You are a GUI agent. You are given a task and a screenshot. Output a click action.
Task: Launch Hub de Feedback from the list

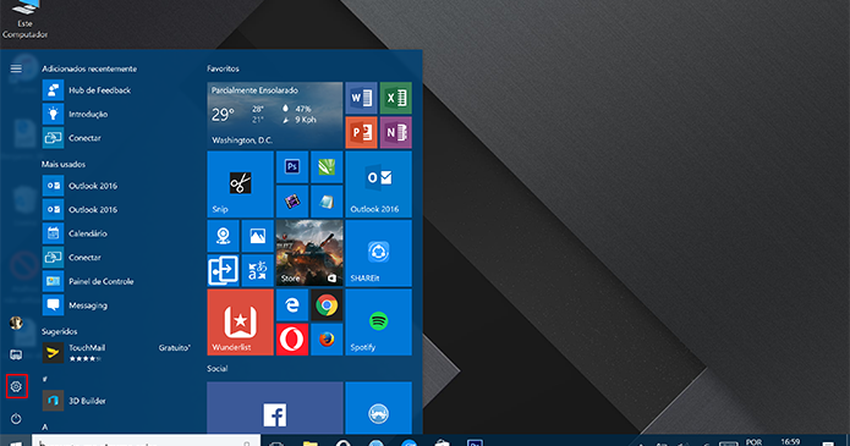(x=117, y=90)
